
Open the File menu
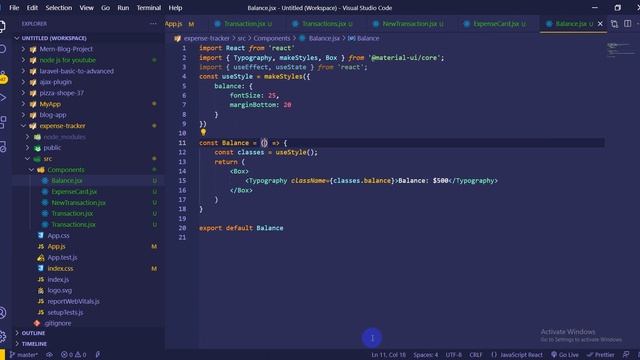pyautogui.click(x=14, y=8)
